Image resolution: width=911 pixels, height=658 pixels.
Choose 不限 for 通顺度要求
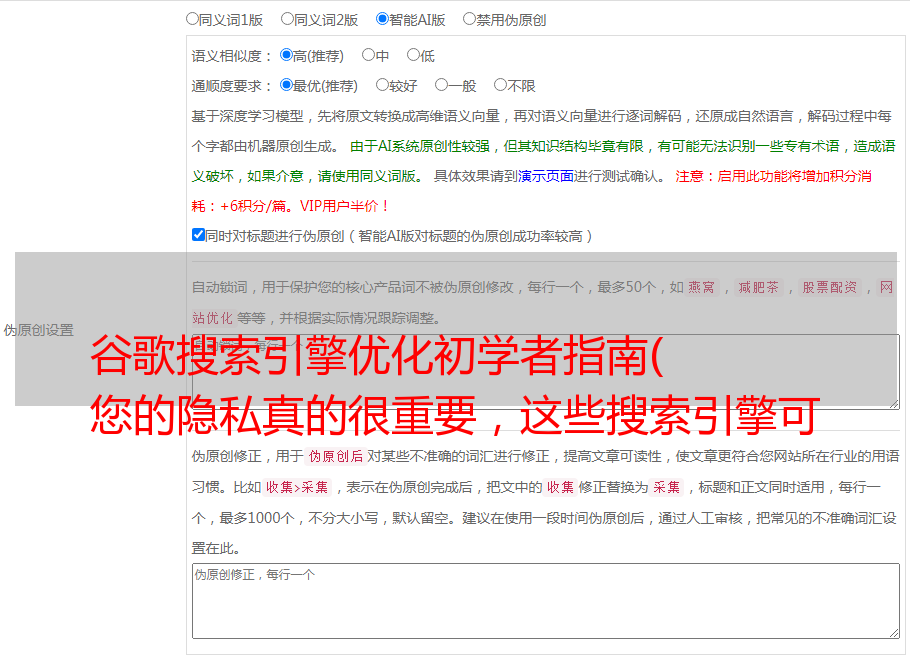500,85
